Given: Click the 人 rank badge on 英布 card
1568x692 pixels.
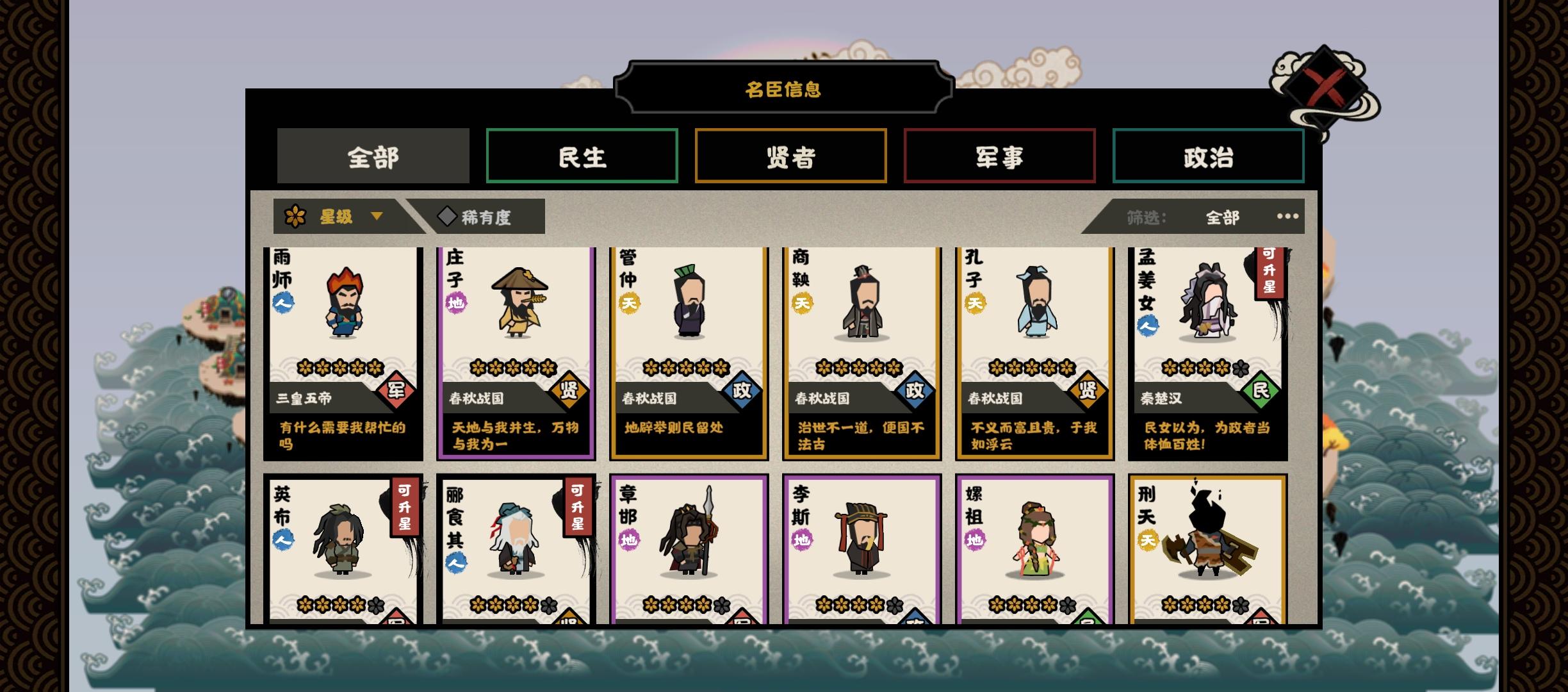Looking at the screenshot, I should pos(283,540).
